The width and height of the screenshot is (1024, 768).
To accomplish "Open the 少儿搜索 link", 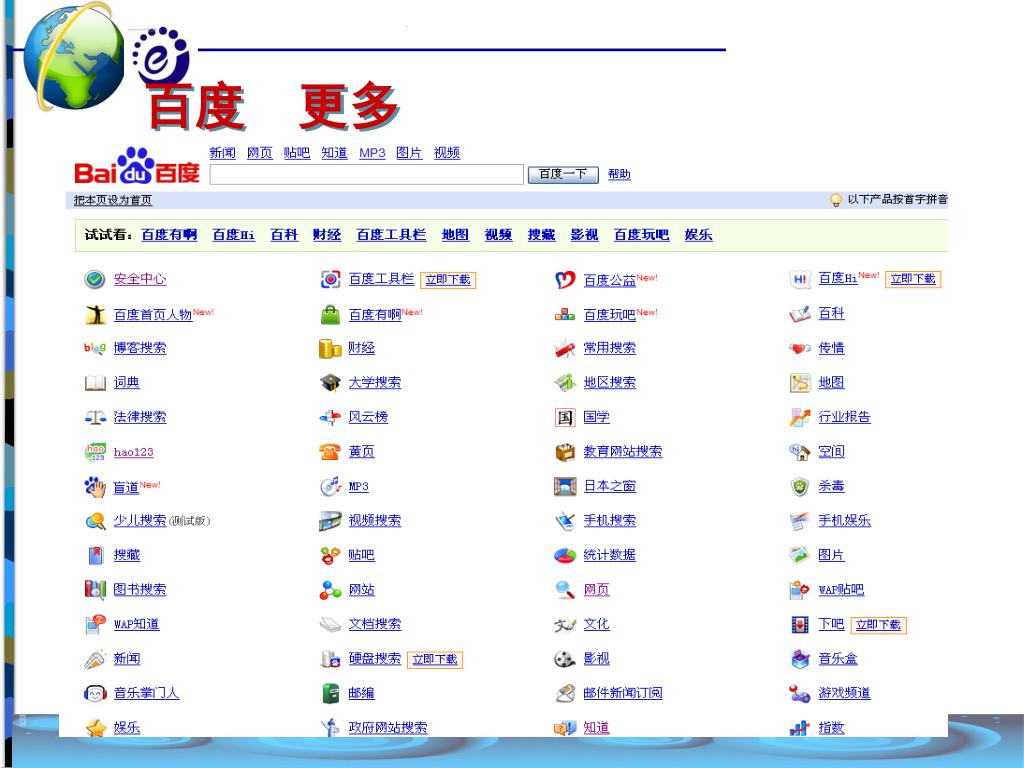I will 140,520.
